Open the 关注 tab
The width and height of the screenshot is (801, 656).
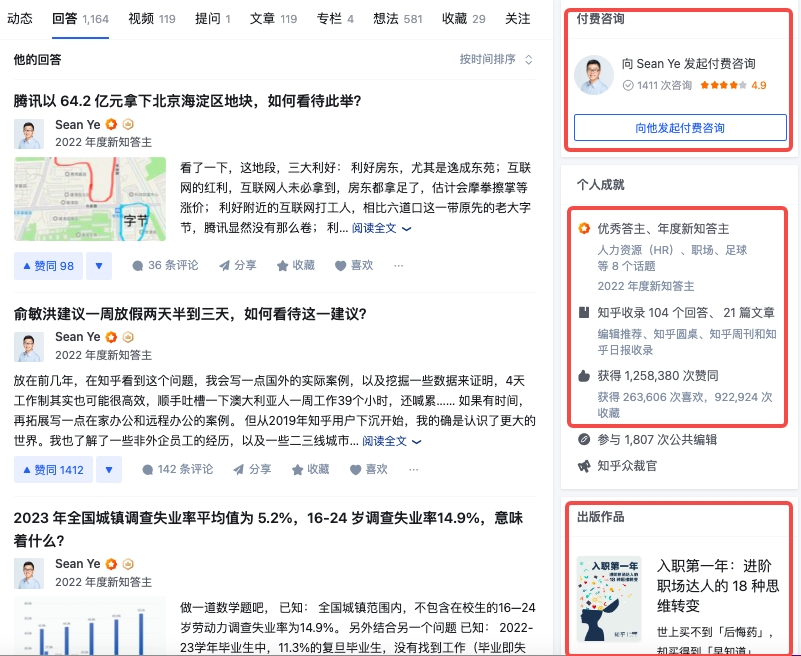[517, 19]
